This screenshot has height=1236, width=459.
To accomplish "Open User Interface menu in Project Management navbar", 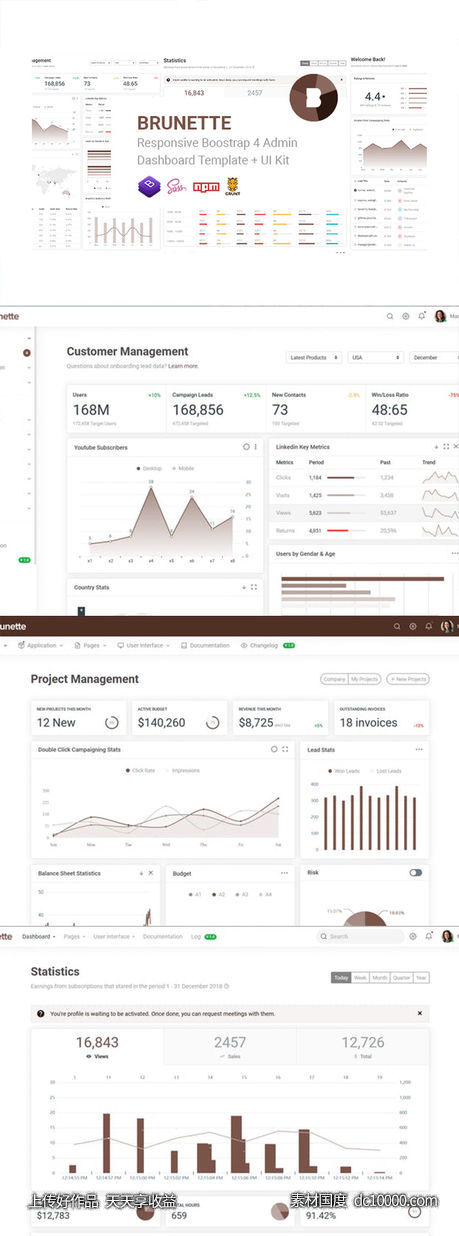I will [143, 645].
